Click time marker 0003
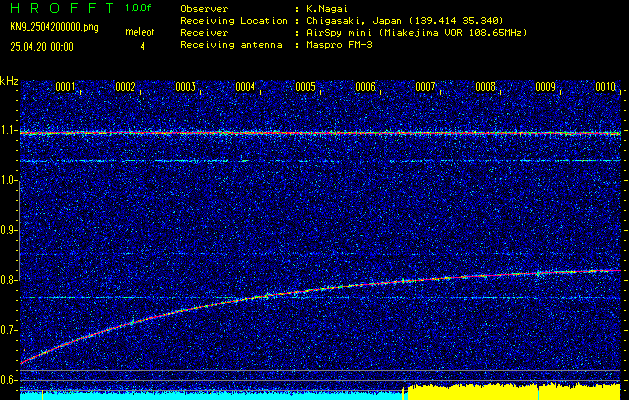Viewport: 629px width, 400px height. [185, 87]
